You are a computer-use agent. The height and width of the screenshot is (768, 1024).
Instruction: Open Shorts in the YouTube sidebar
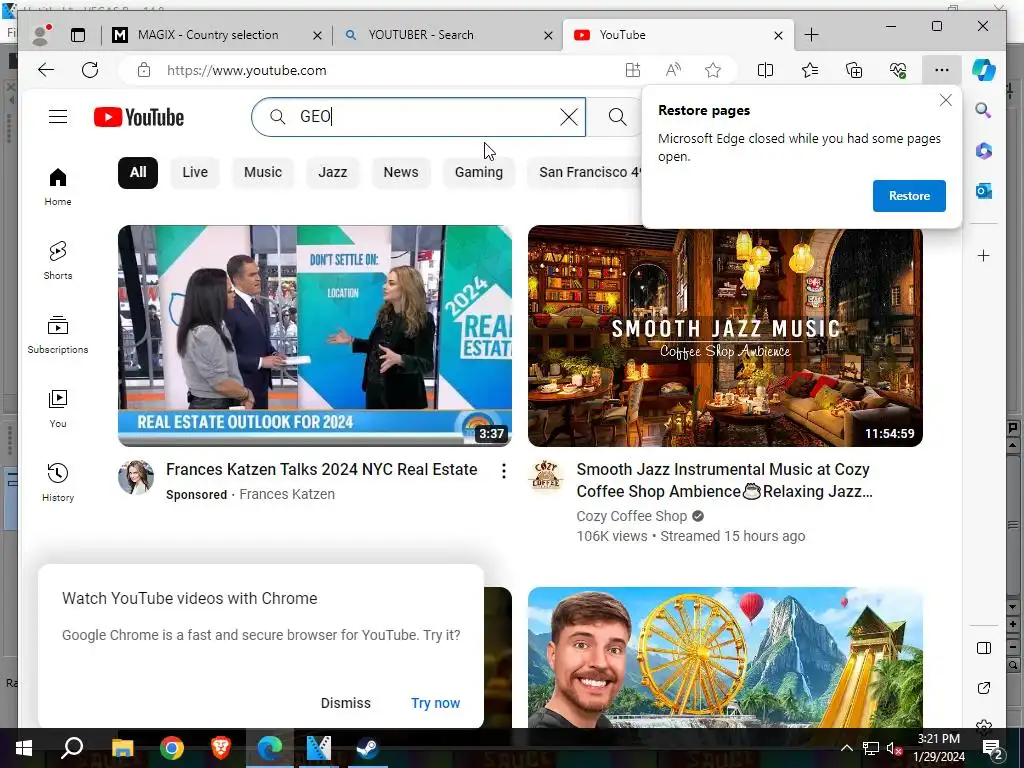coord(58,261)
